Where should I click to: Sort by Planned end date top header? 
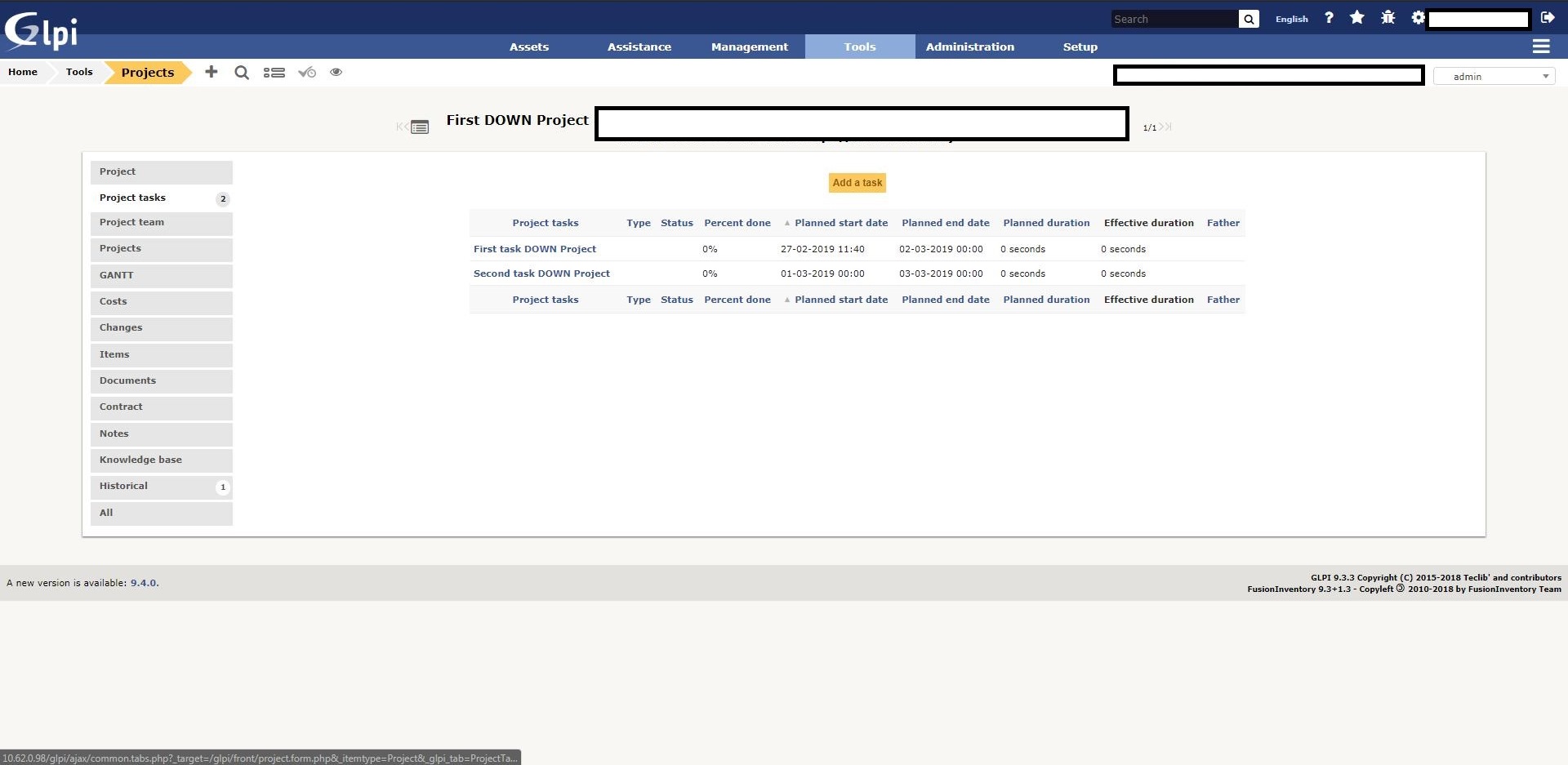pos(946,223)
